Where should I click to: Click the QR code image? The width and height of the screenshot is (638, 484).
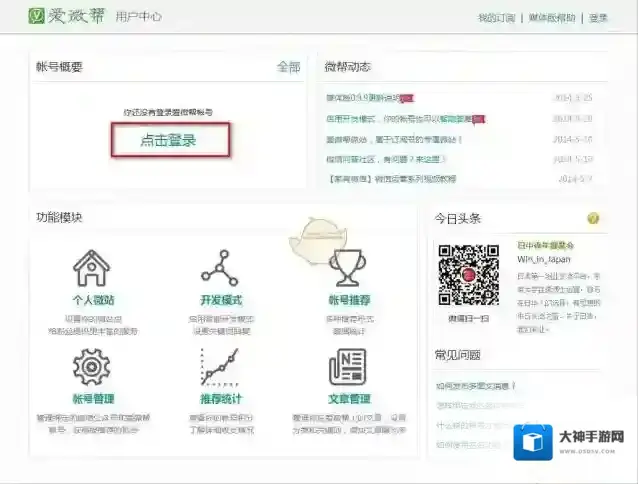[469, 275]
